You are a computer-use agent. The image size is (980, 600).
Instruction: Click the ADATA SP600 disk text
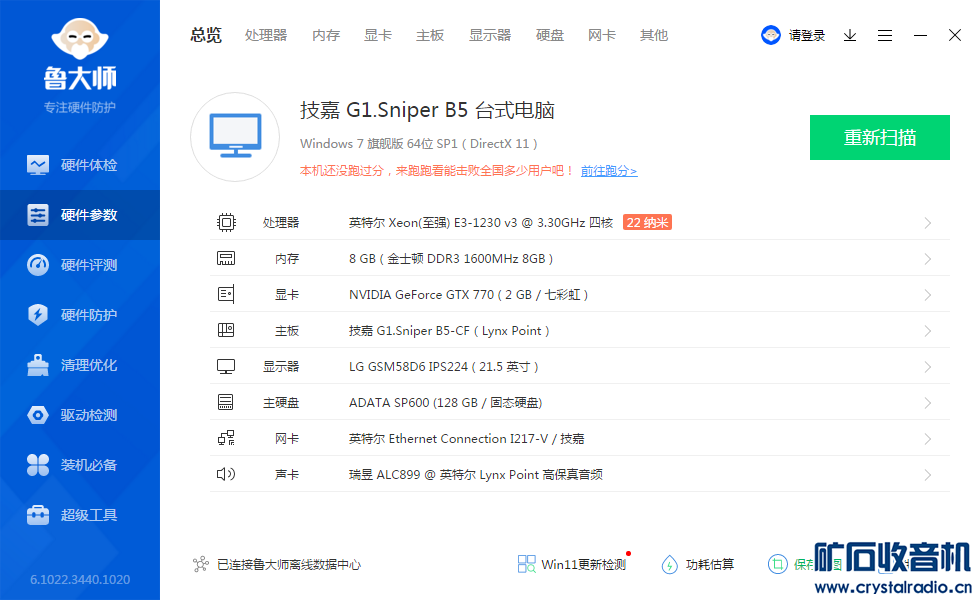[445, 402]
